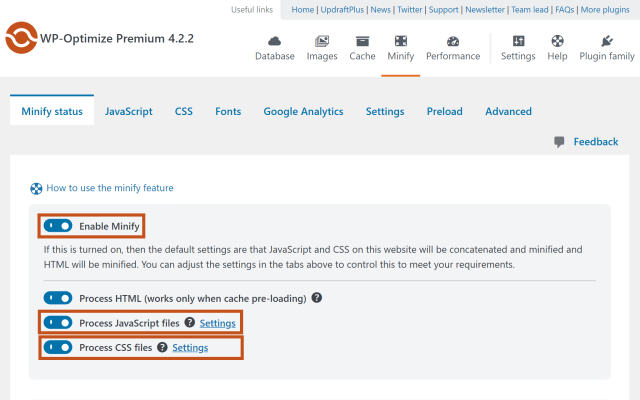Screen dimensions: 640x400
Task: Toggle the Process CSS files switch
Action: 58,347
